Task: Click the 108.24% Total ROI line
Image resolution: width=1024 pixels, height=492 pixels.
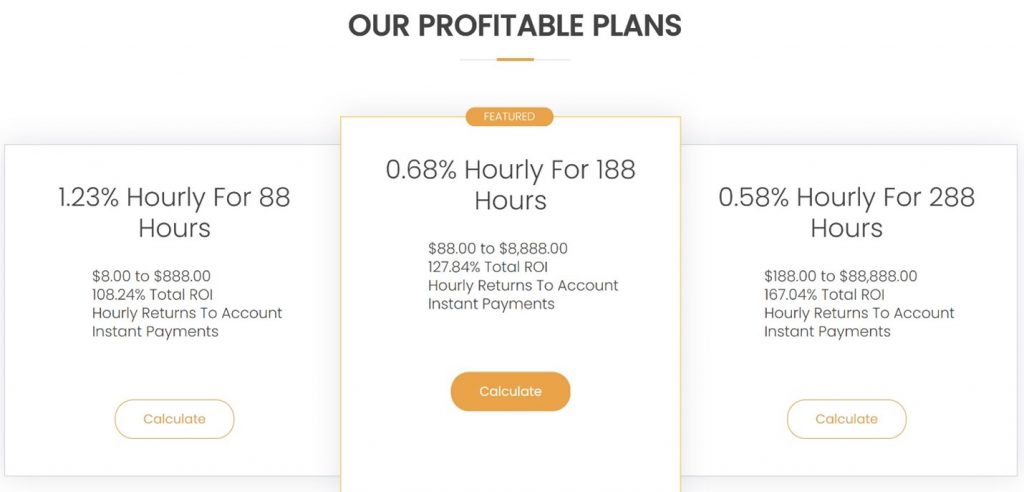Action: [152, 295]
